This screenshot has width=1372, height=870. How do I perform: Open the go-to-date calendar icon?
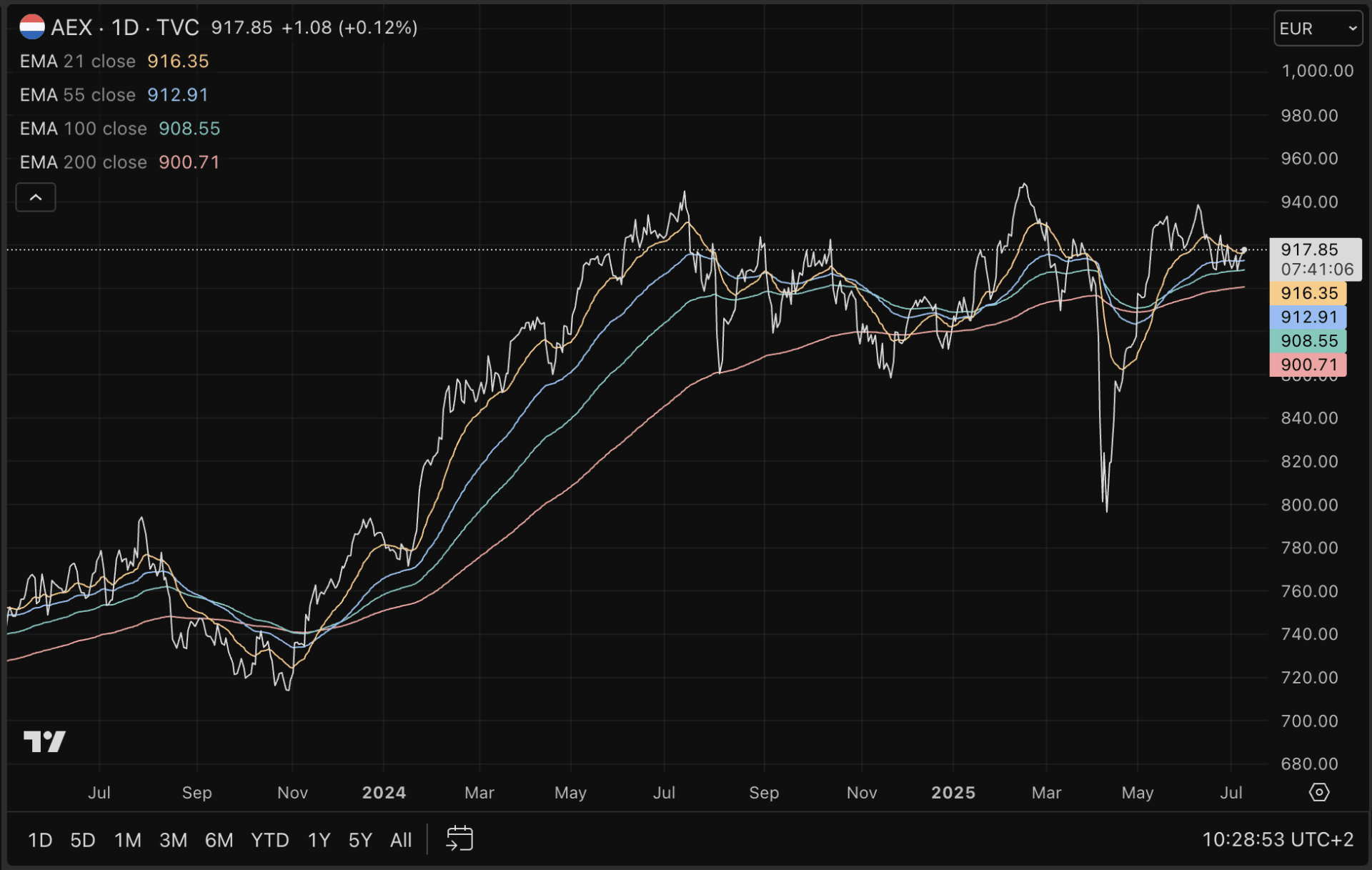click(459, 839)
